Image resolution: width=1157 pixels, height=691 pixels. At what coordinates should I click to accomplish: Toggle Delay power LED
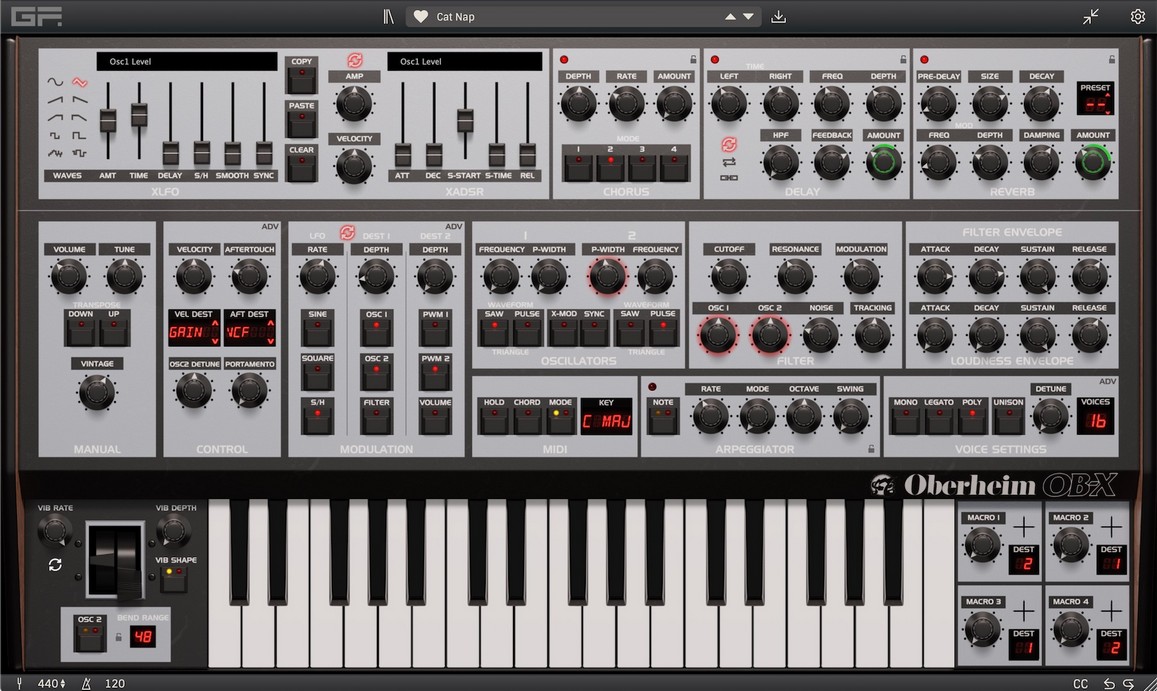(714, 60)
